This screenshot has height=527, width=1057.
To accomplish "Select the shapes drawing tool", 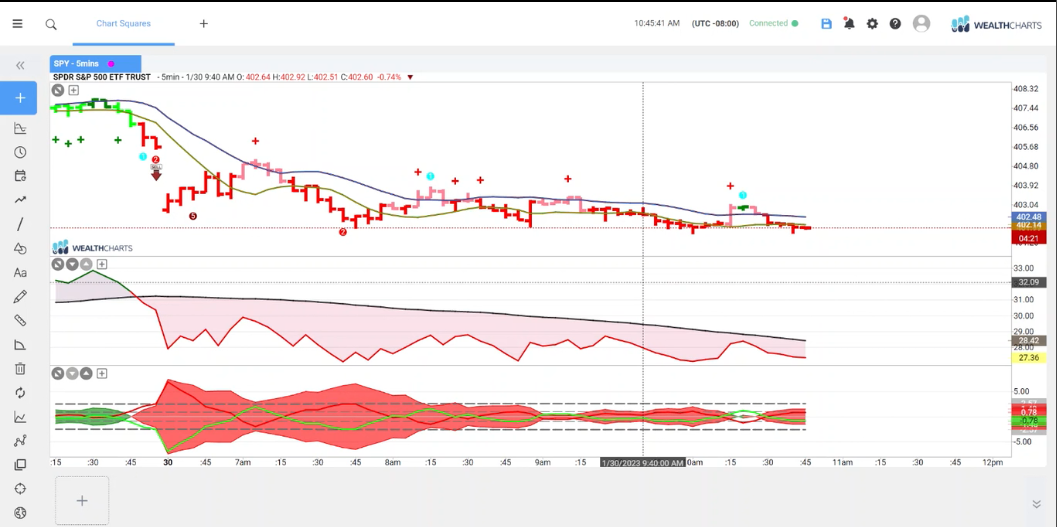I will (x=20, y=249).
